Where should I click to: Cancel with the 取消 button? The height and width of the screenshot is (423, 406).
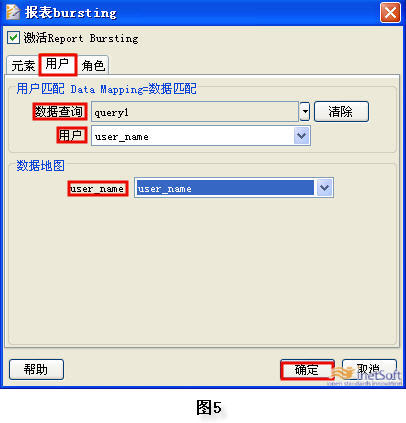(369, 369)
